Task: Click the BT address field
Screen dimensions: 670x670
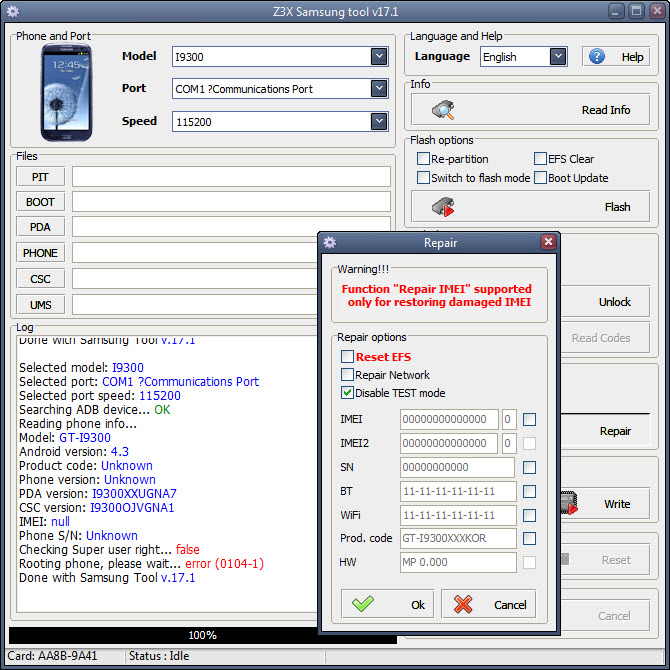Action: point(458,491)
